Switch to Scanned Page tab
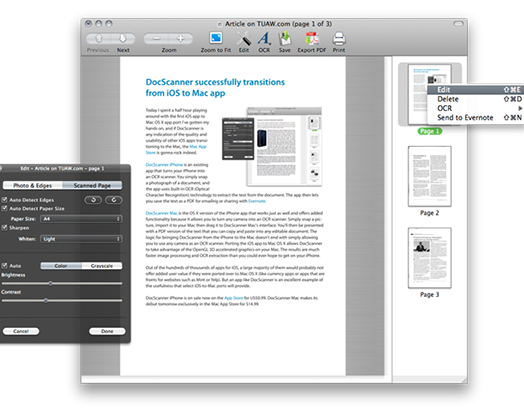This screenshot has height=410, width=524. tap(92, 185)
